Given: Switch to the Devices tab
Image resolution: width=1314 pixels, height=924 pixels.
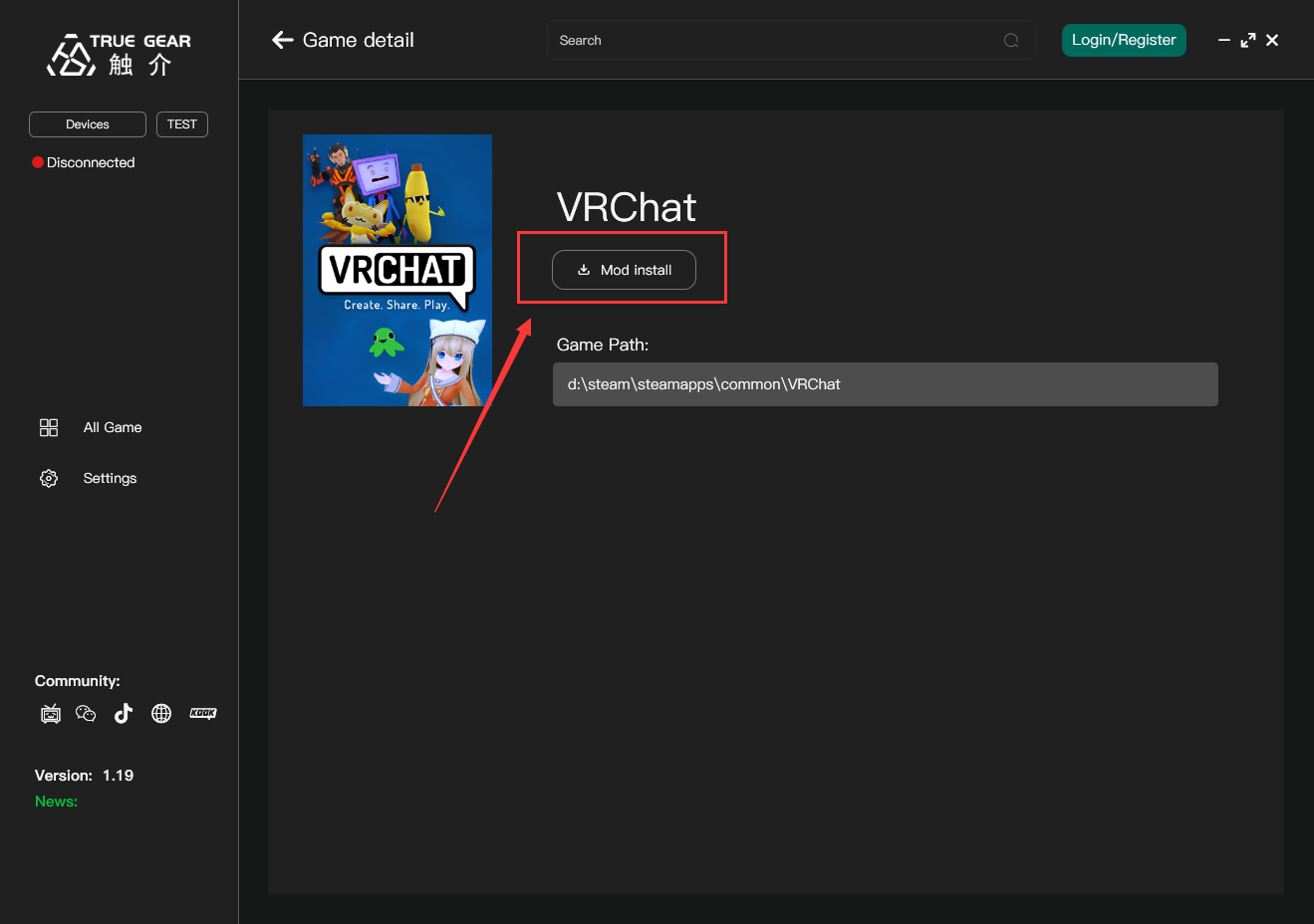Looking at the screenshot, I should coord(87,123).
